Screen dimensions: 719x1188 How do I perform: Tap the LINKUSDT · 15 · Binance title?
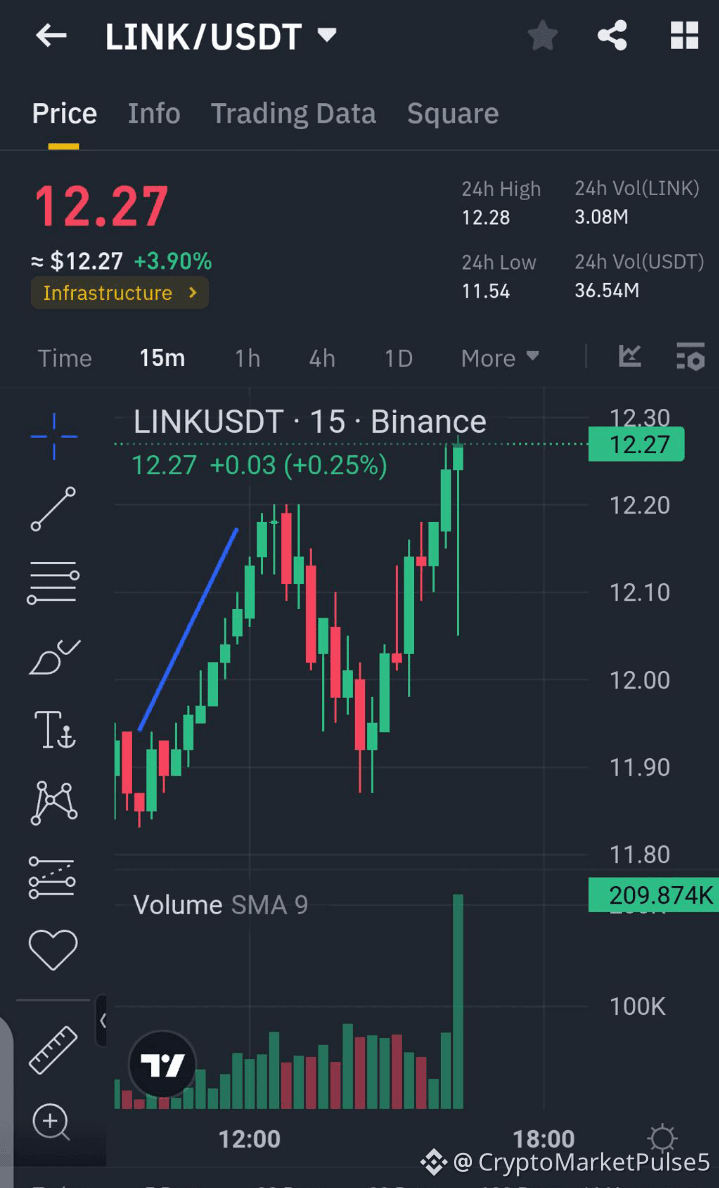click(309, 422)
